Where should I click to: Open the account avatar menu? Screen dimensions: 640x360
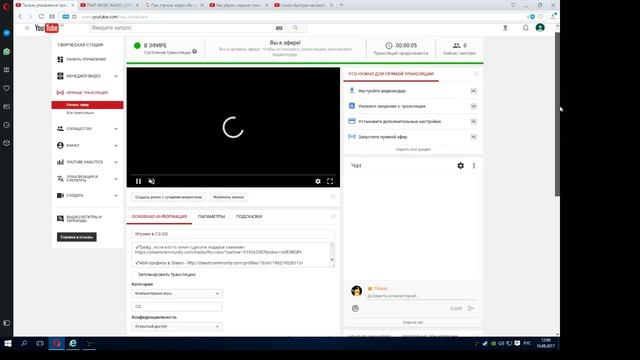[x=540, y=27]
